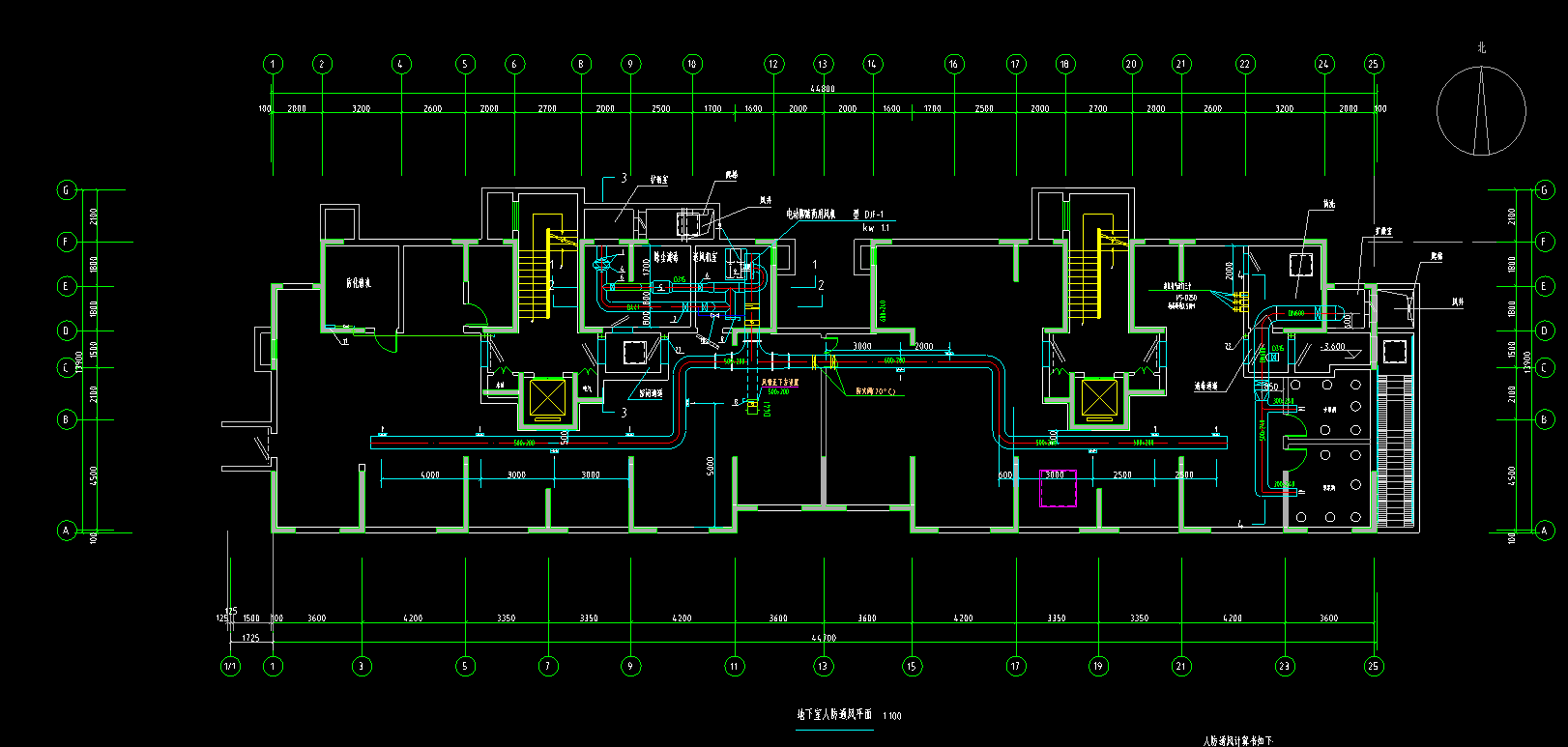Select grid axis bubble numbered 22
1568x747 pixels.
(1245, 65)
